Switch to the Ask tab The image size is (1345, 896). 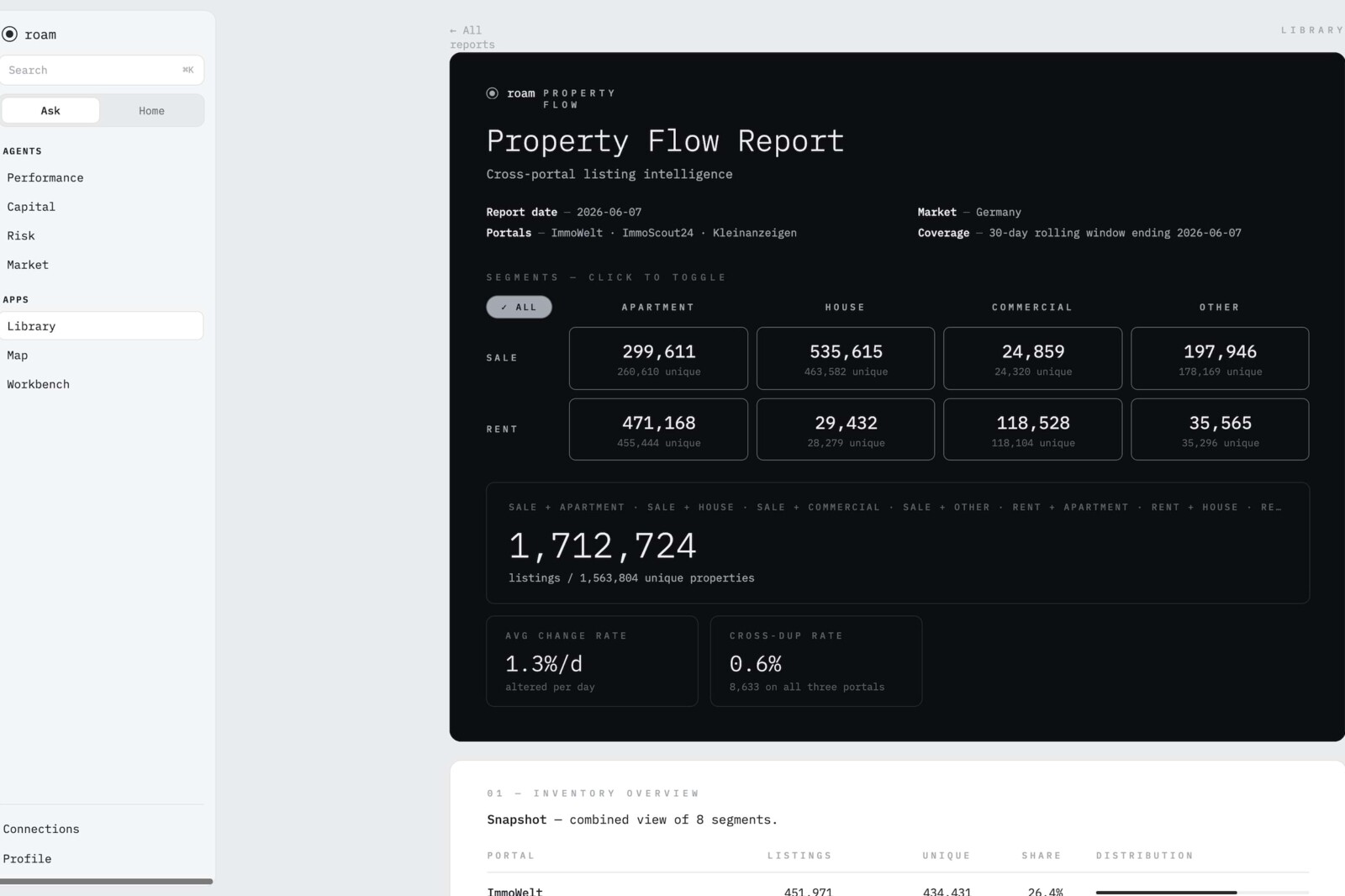50,111
